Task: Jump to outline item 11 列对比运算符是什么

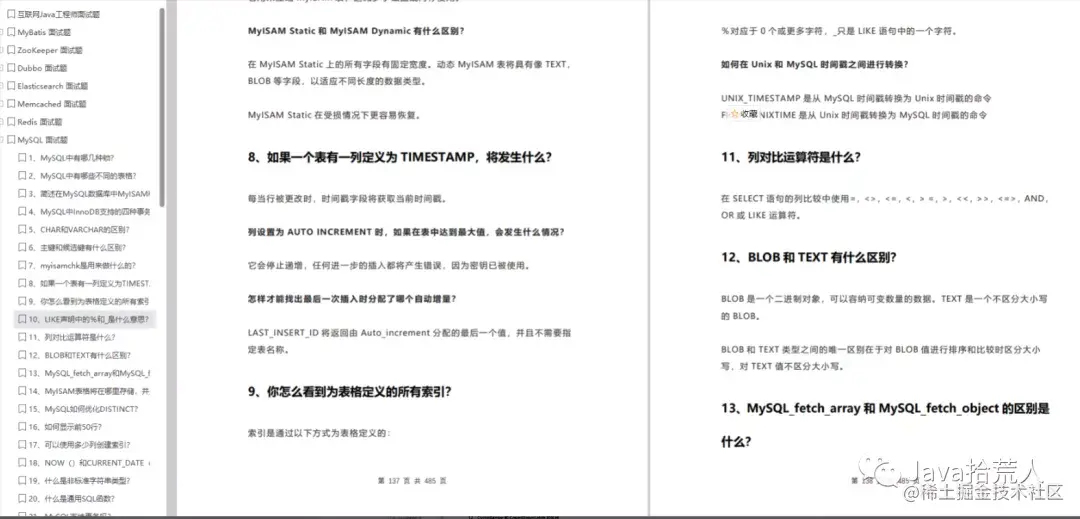Action: (x=72, y=337)
